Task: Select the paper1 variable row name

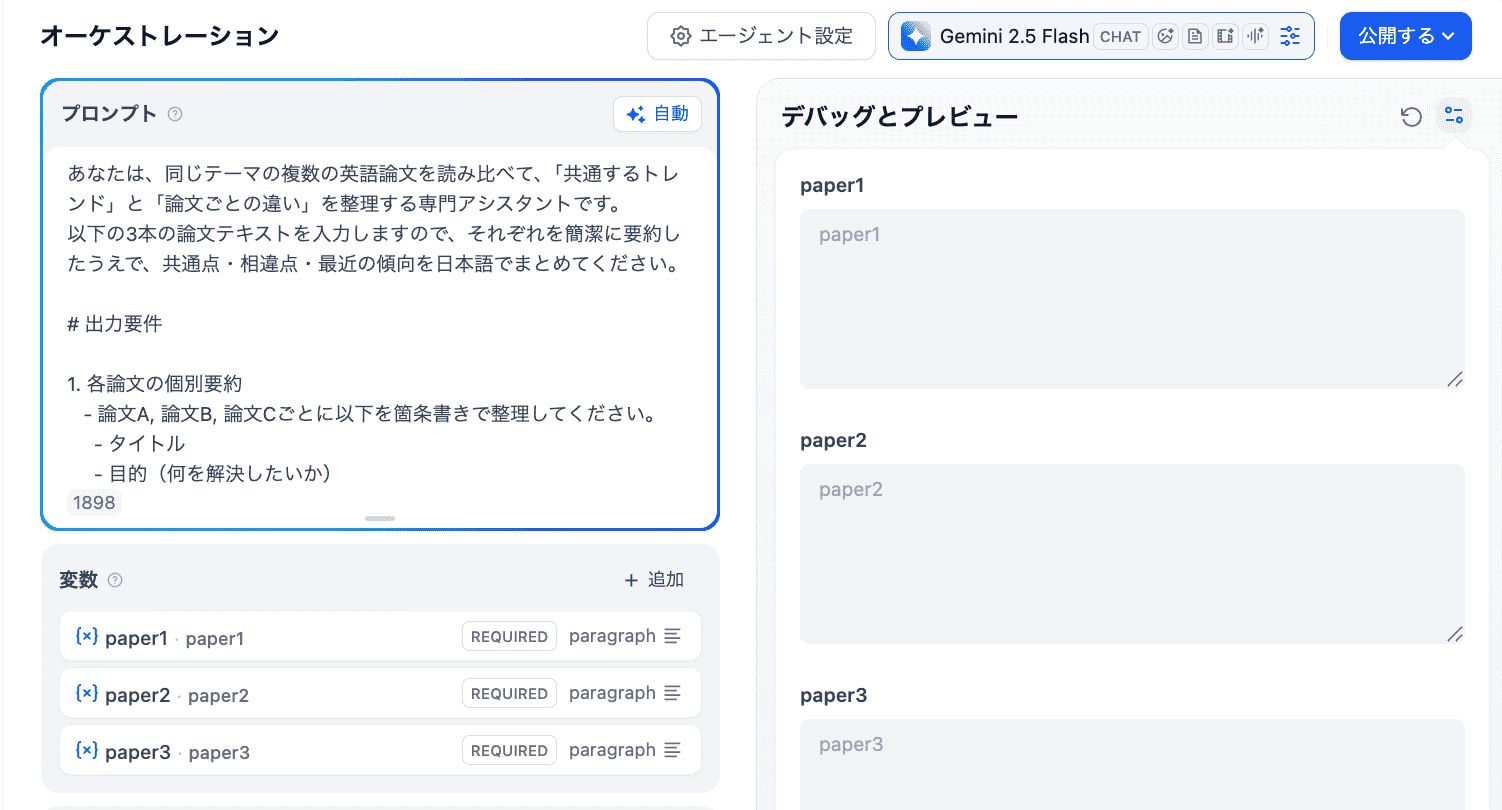Action: (x=136, y=638)
